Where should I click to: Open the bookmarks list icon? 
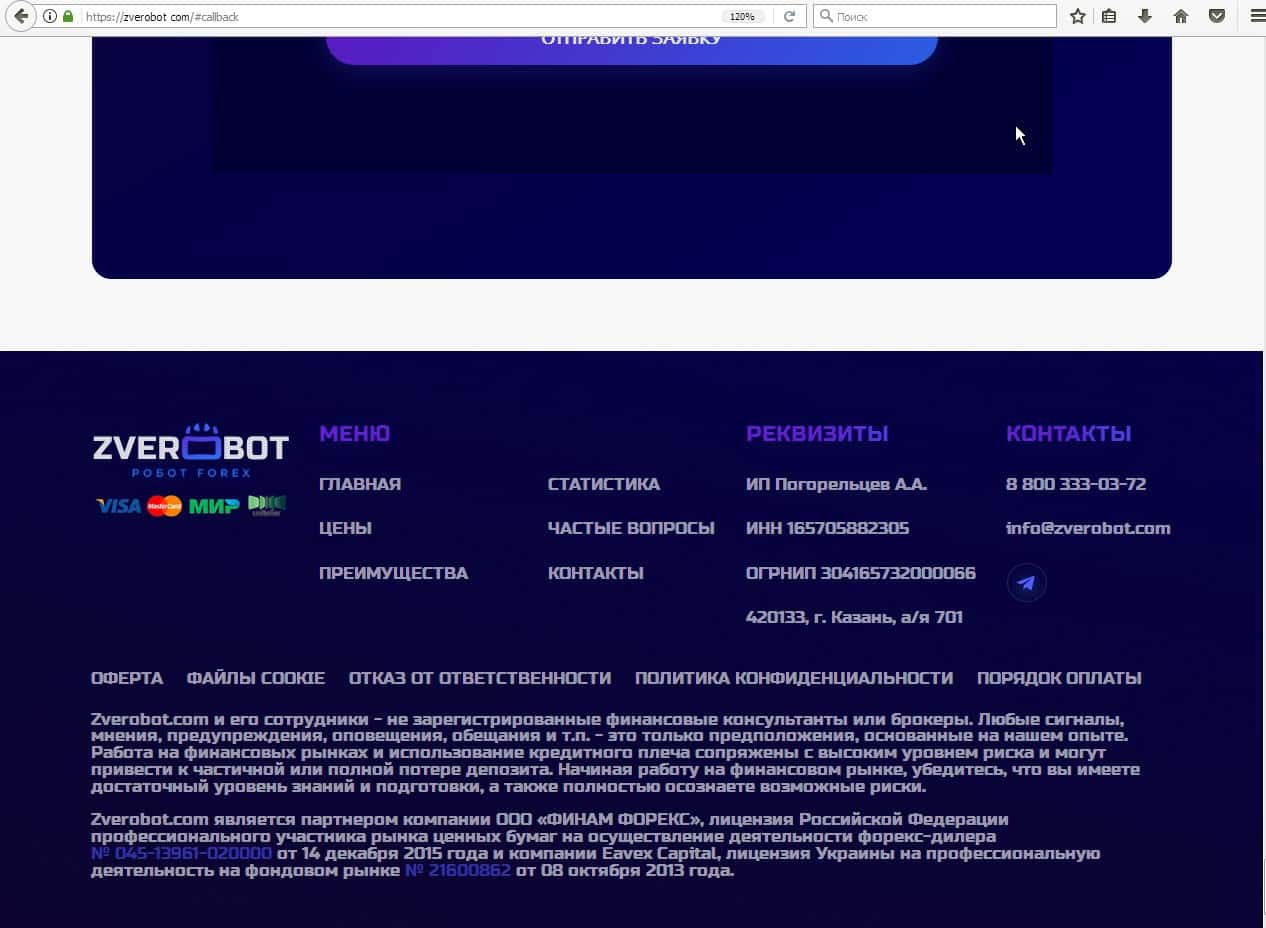(1109, 16)
